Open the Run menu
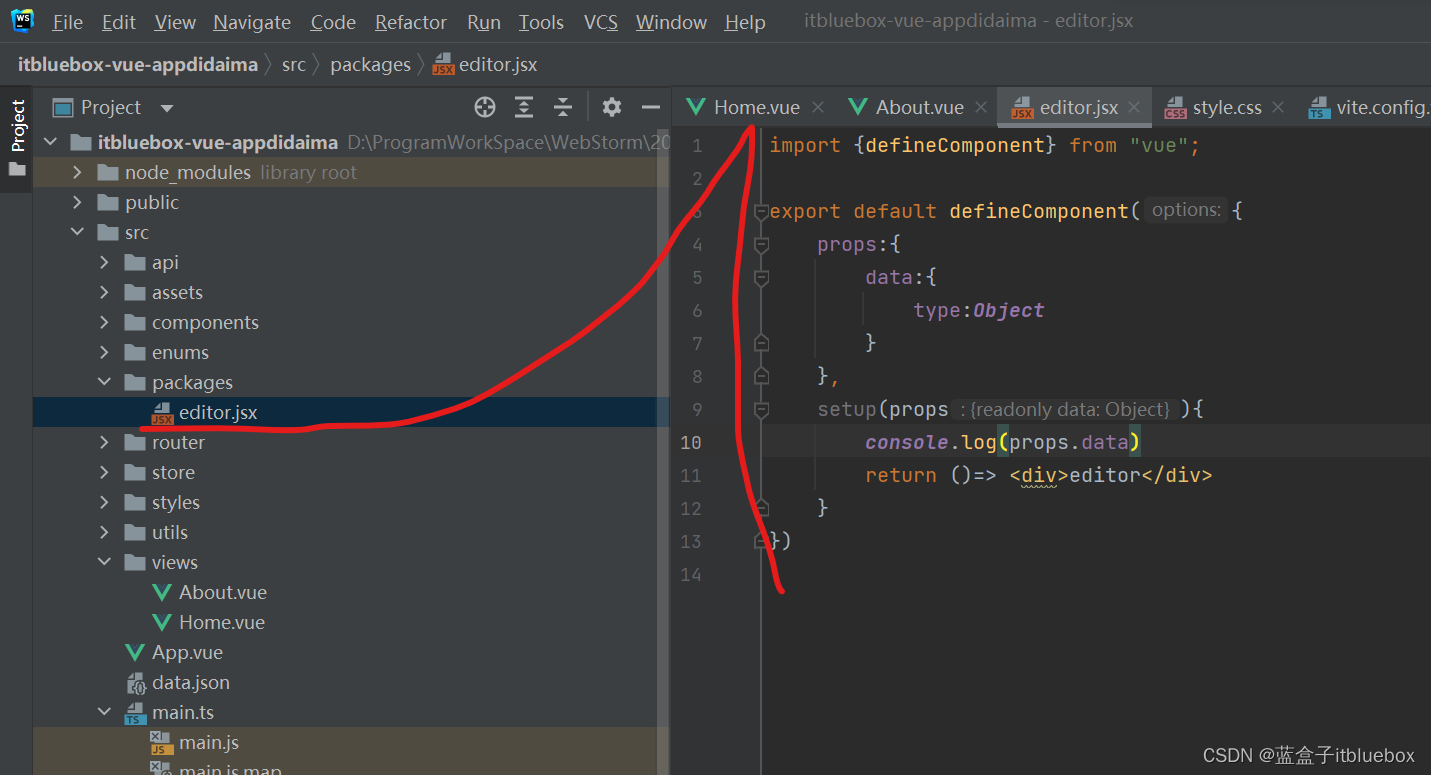 click(484, 22)
